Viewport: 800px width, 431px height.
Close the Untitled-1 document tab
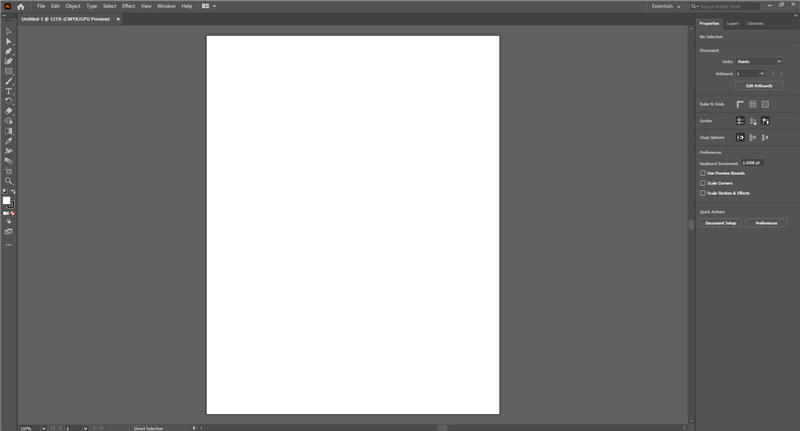click(x=118, y=19)
